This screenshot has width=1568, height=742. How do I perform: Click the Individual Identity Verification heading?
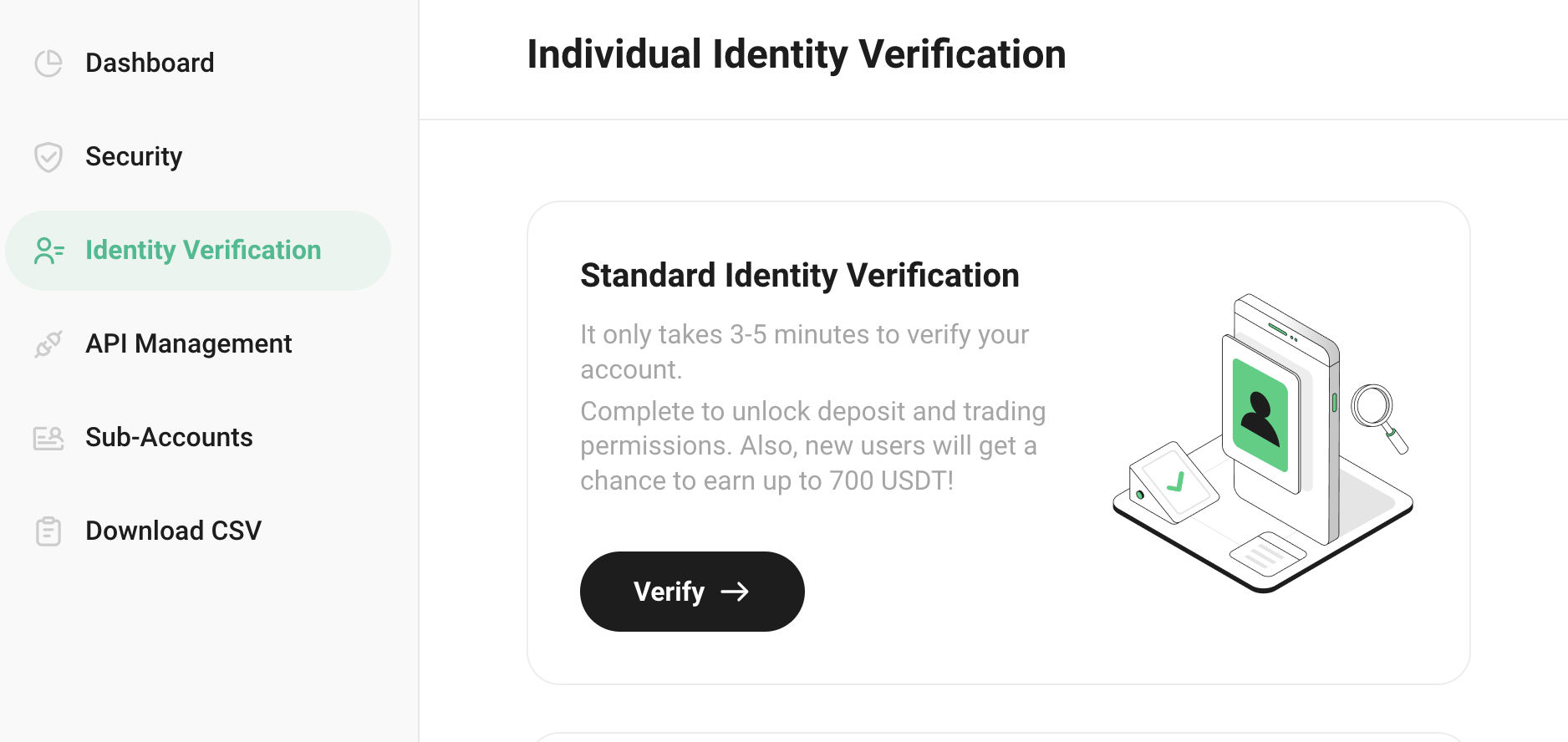coord(796,55)
